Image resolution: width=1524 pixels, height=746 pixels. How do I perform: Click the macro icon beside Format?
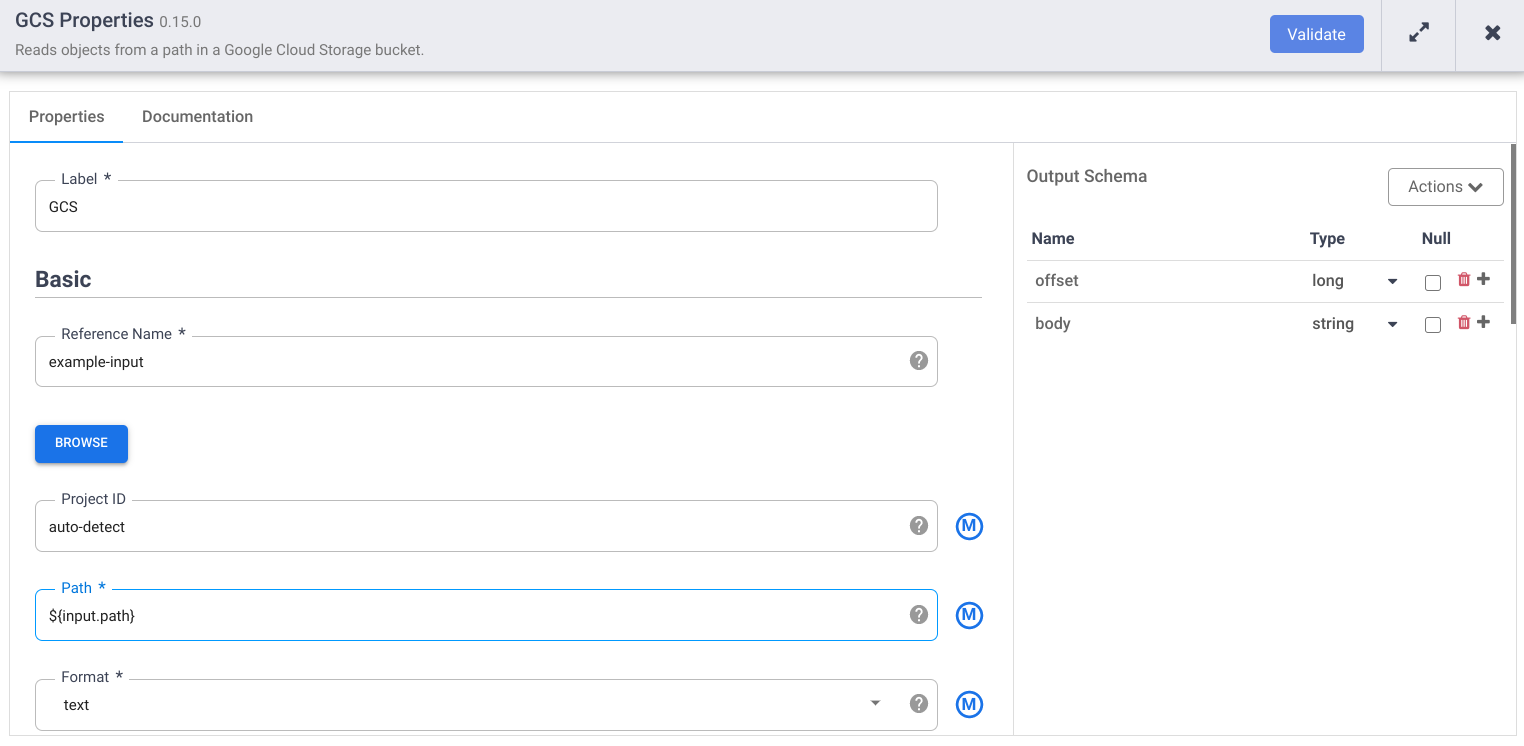pyautogui.click(x=969, y=704)
